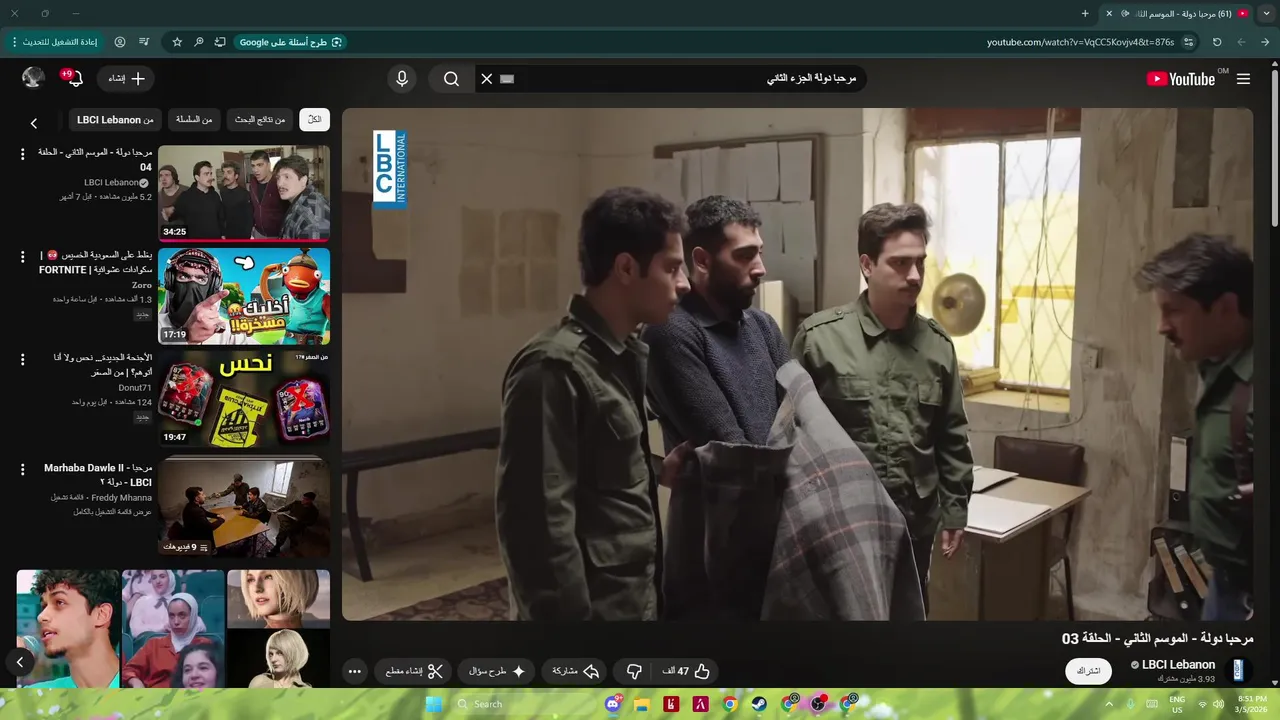The height and width of the screenshot is (720, 1280).
Task: Open the Marhaba Dawle II playlist thumbnail
Action: 244,508
